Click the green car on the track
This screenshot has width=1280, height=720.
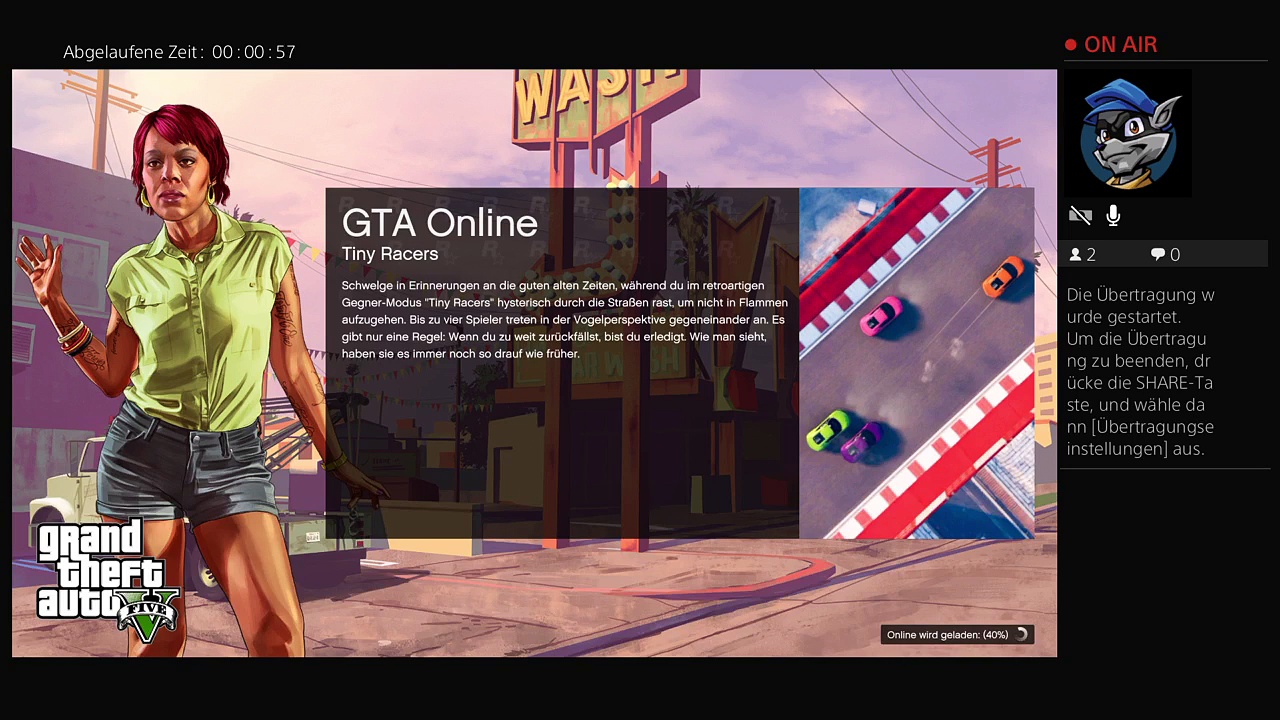coord(827,430)
